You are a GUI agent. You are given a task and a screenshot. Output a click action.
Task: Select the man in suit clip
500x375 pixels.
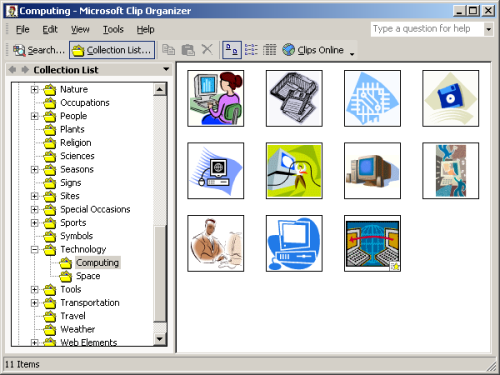[x=216, y=243]
